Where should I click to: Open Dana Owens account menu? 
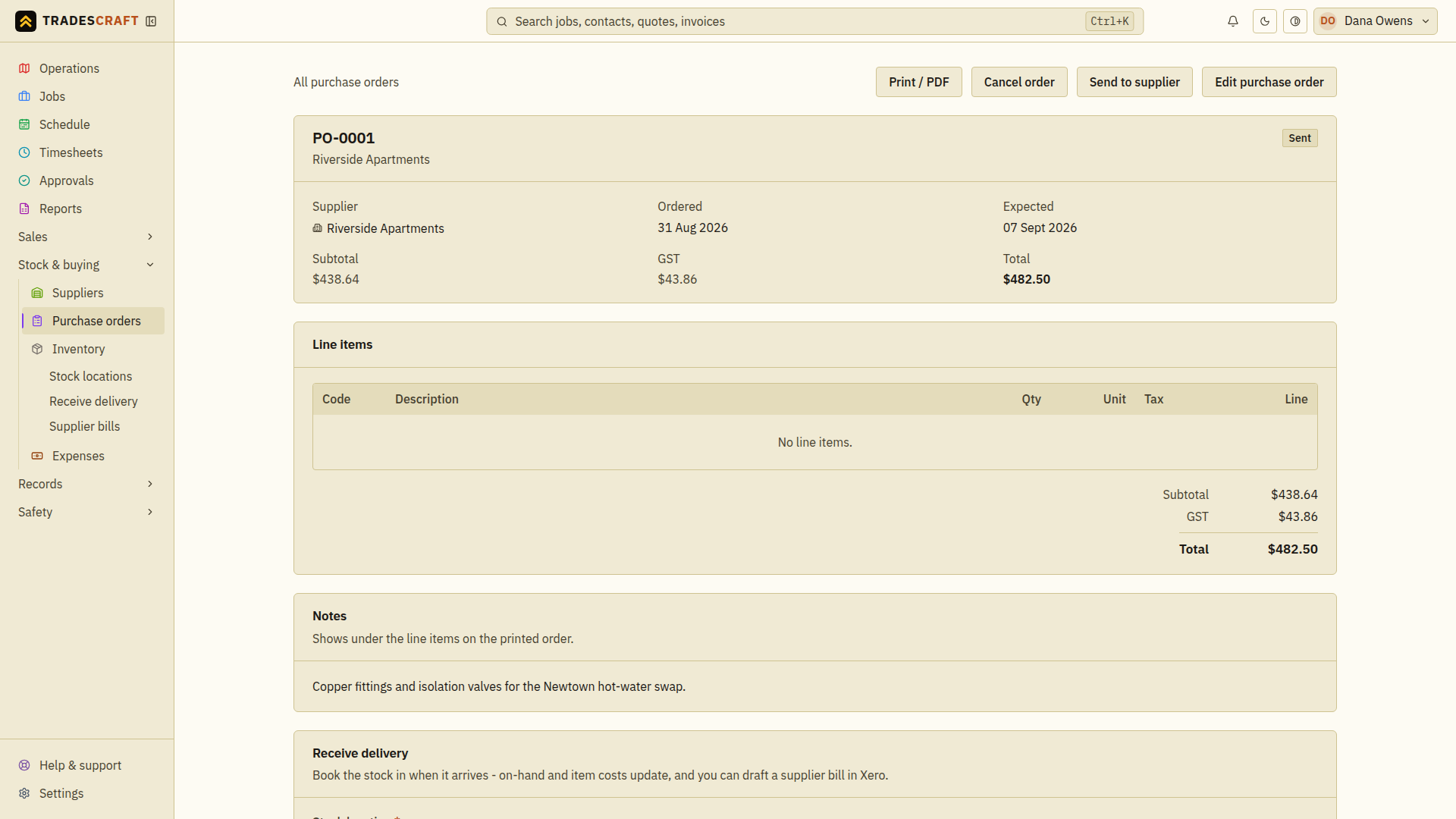[x=1376, y=21]
